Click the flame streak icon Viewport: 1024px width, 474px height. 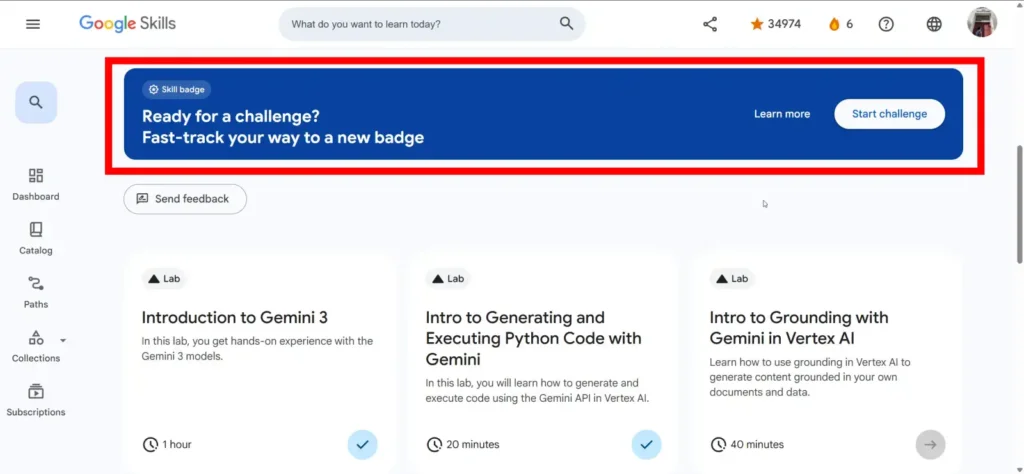834,24
